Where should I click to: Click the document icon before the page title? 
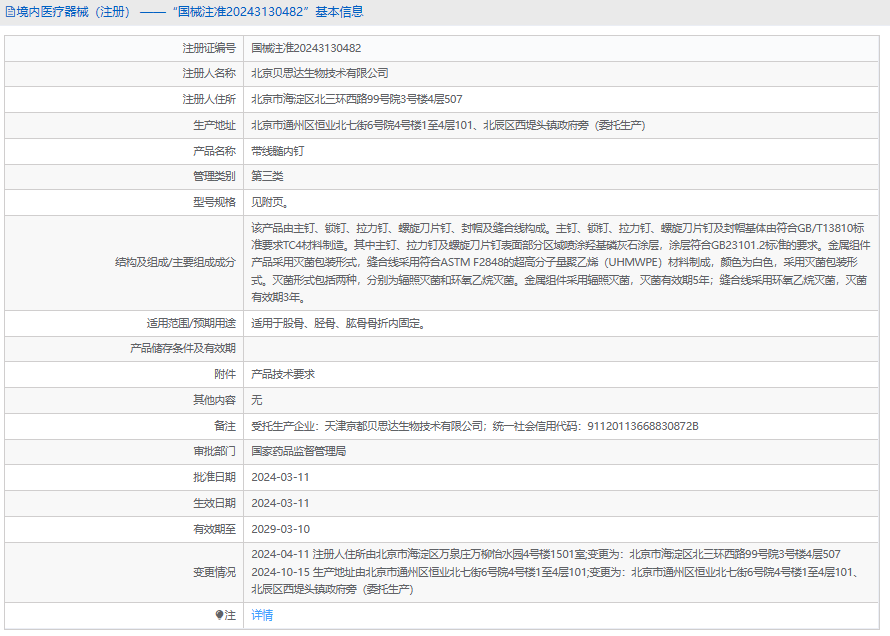[x=10, y=12]
